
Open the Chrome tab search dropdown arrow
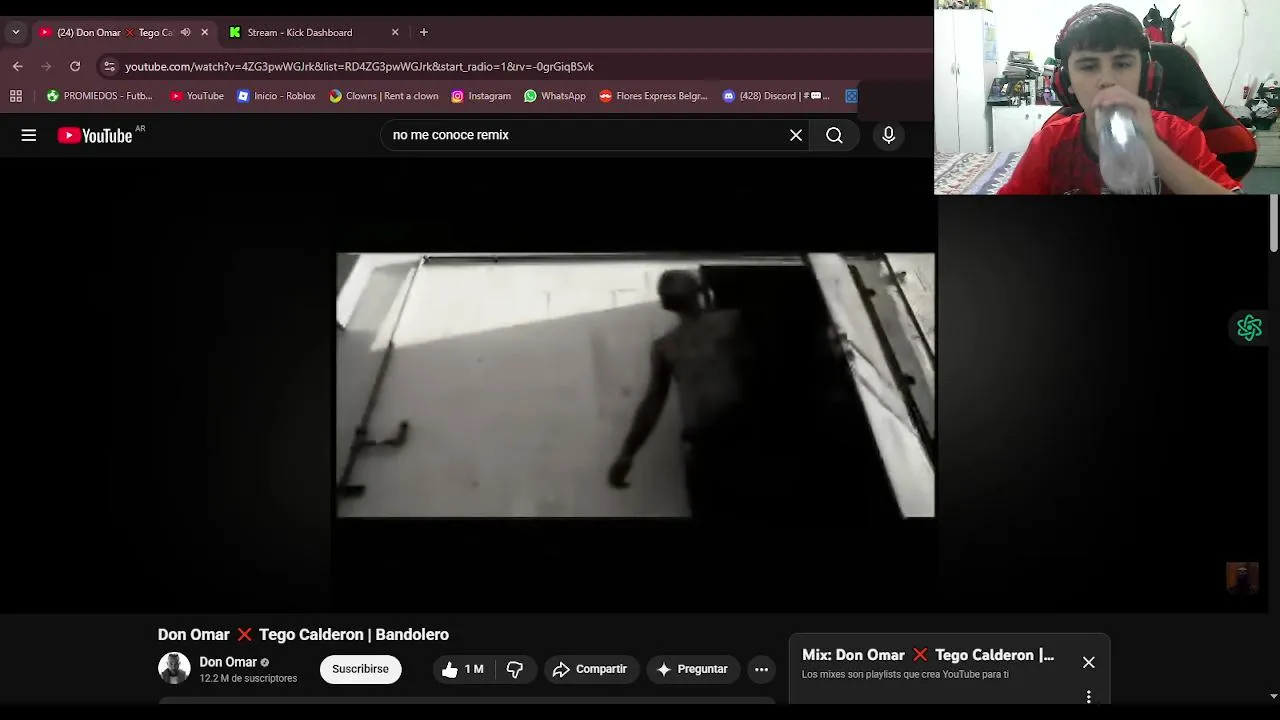pyautogui.click(x=16, y=32)
